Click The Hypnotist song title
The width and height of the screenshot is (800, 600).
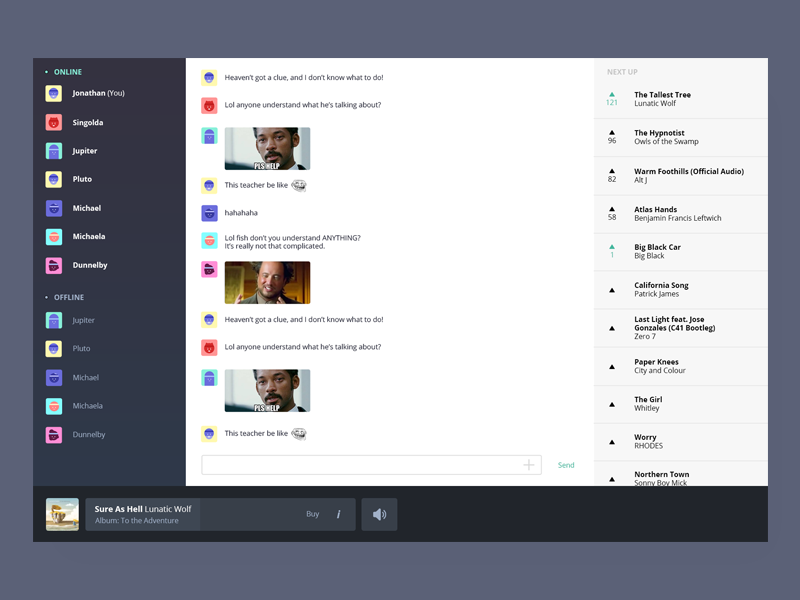click(659, 133)
